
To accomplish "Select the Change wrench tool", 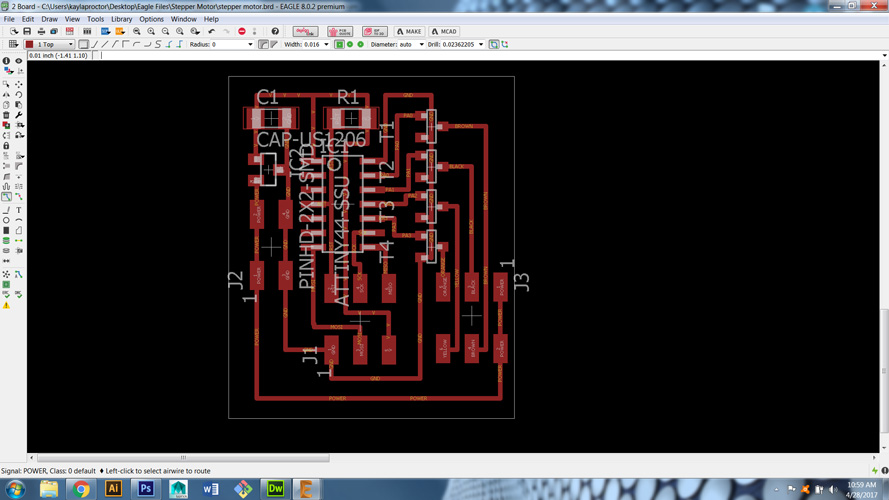I will tap(19, 115).
